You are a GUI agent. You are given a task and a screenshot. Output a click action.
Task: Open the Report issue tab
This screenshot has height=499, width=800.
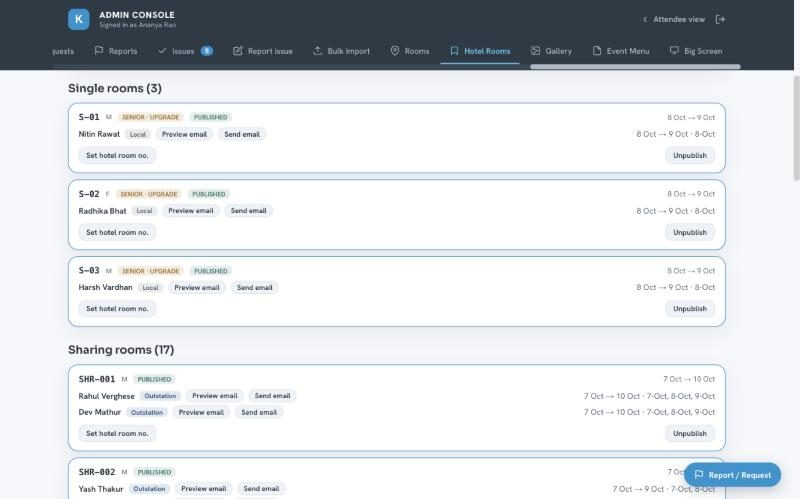(x=263, y=51)
